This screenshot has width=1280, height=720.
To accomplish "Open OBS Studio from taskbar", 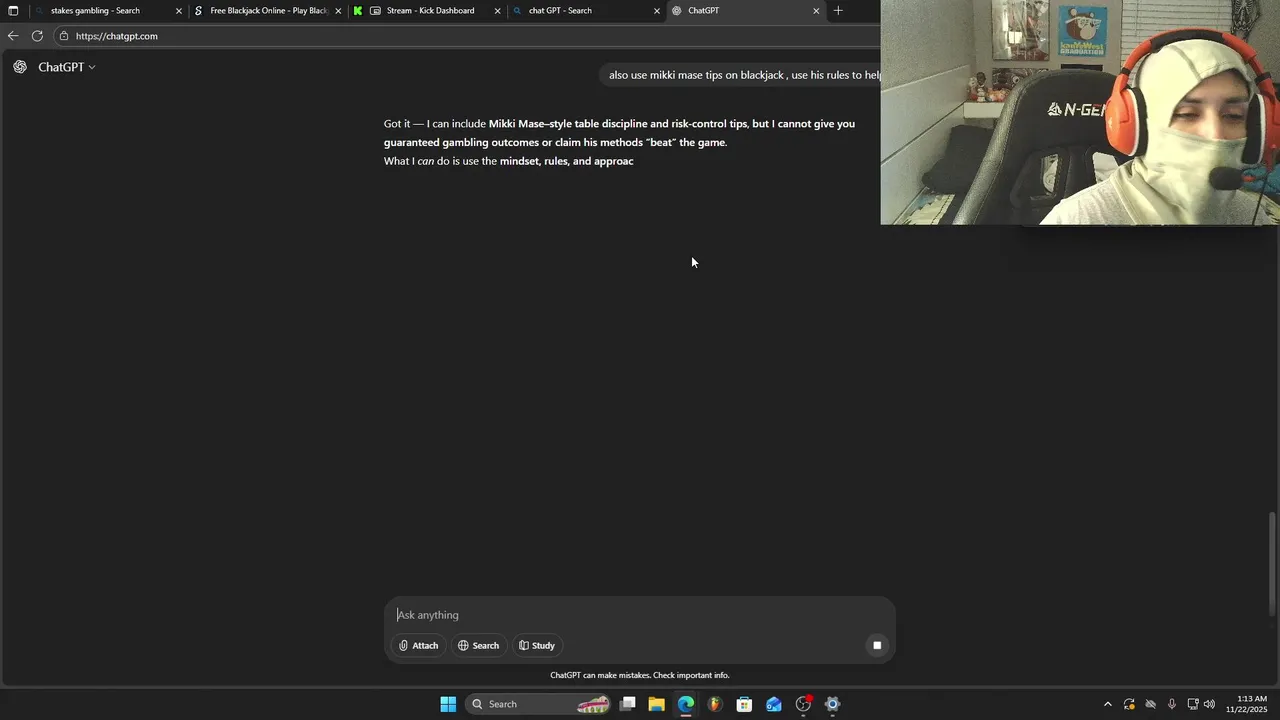I will pyautogui.click(x=803, y=704).
